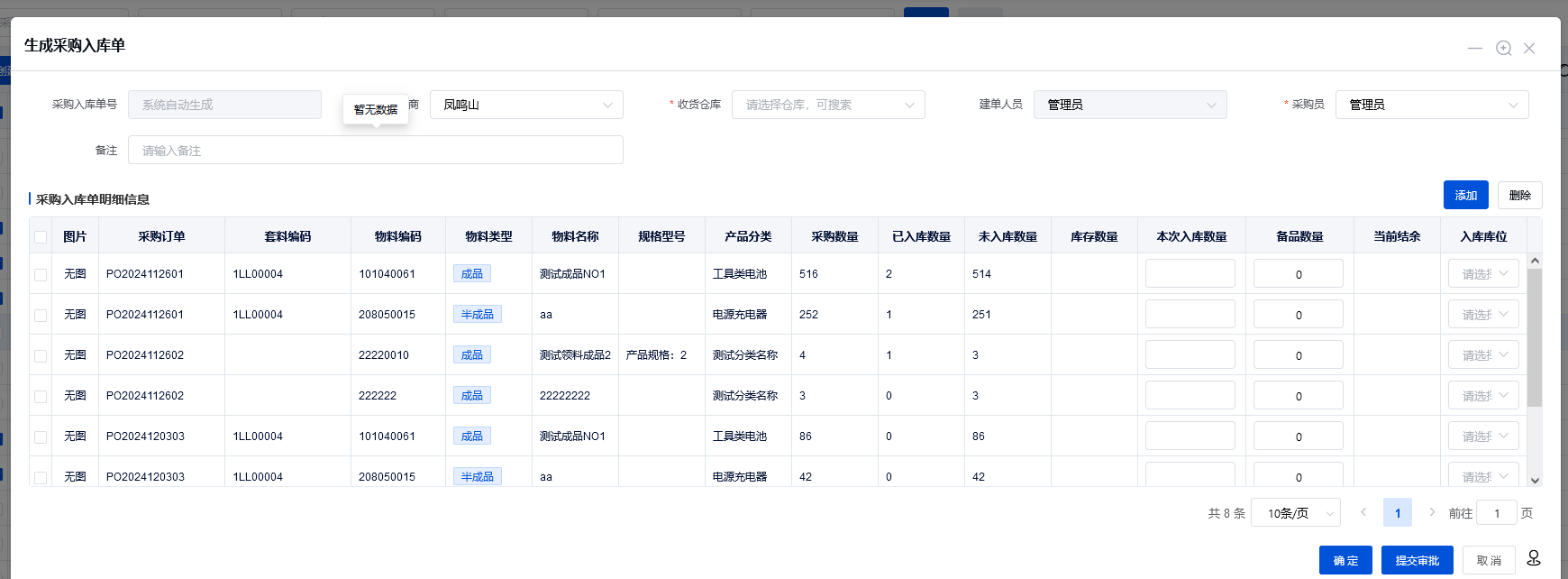Viewport: 1568px width, 579px height.
Task: Close the purchase receipt dialog
Action: tap(1529, 49)
